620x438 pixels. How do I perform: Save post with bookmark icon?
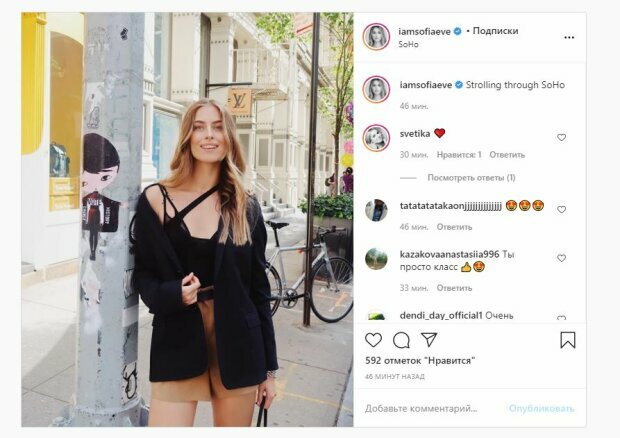568,340
